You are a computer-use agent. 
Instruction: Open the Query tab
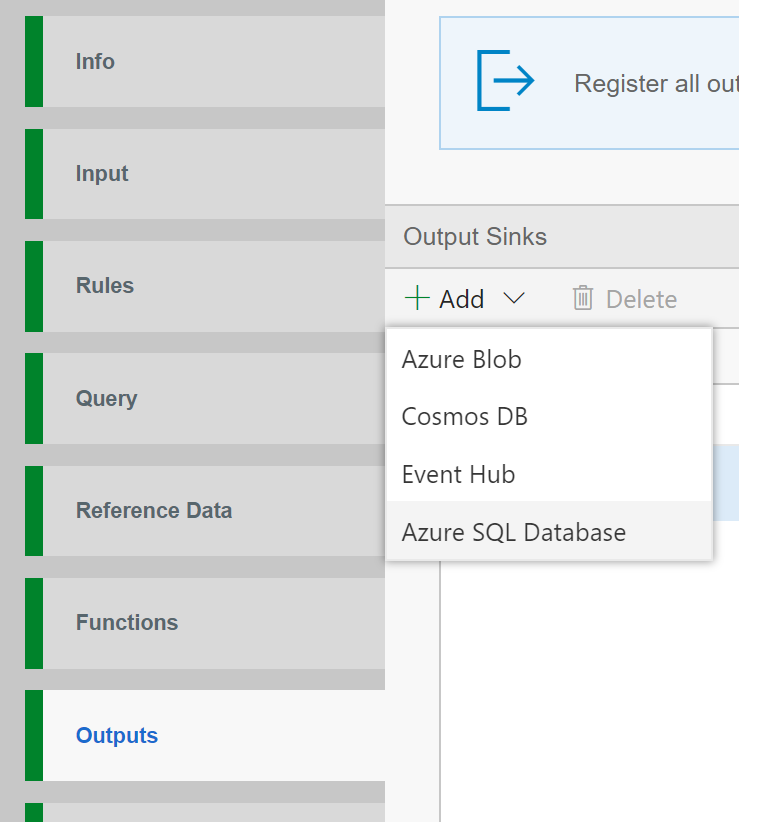tap(106, 398)
